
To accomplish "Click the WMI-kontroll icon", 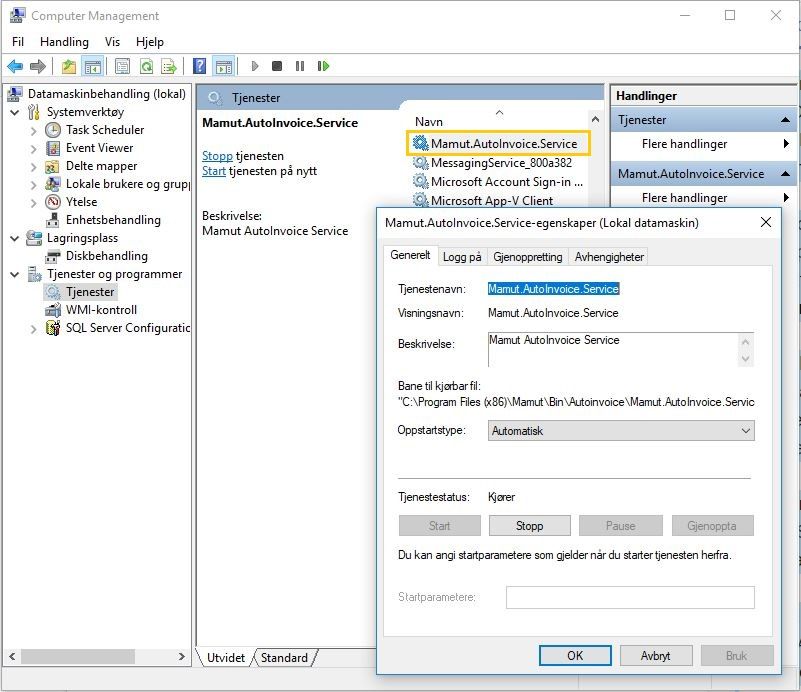I will pos(53,310).
